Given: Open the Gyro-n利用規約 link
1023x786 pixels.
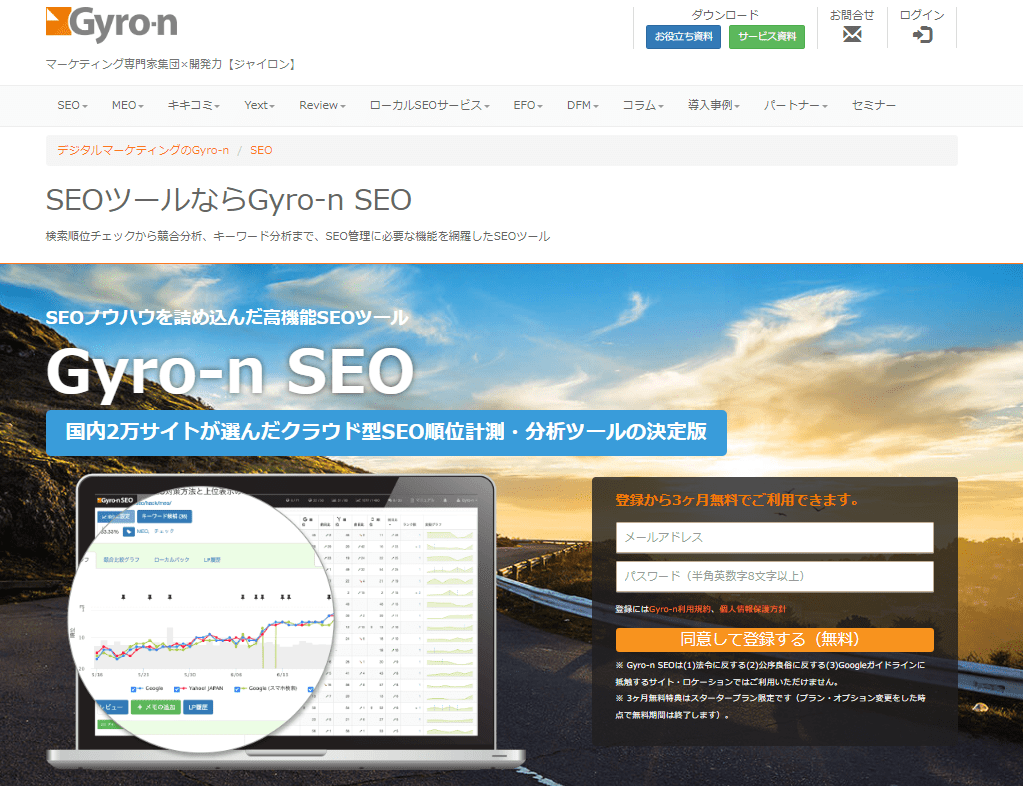Looking at the screenshot, I should pyautogui.click(x=680, y=609).
